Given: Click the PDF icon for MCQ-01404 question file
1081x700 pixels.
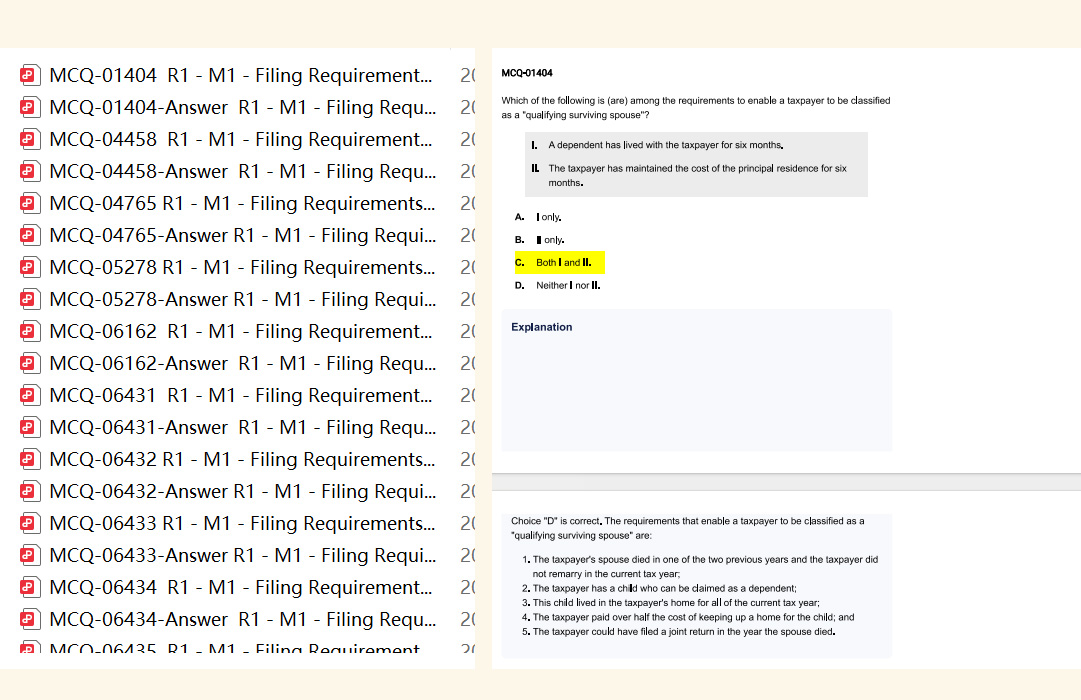Looking at the screenshot, I should coord(29,76).
